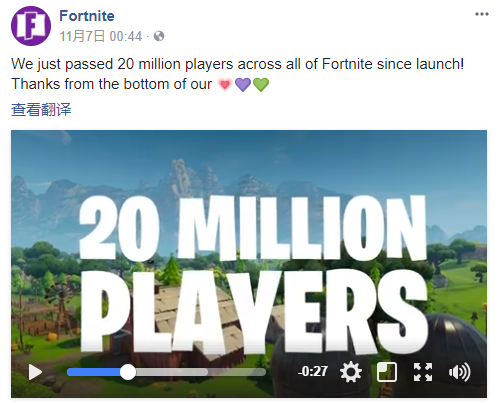Click the video progress slider handle
498x403 pixels.
128,372
